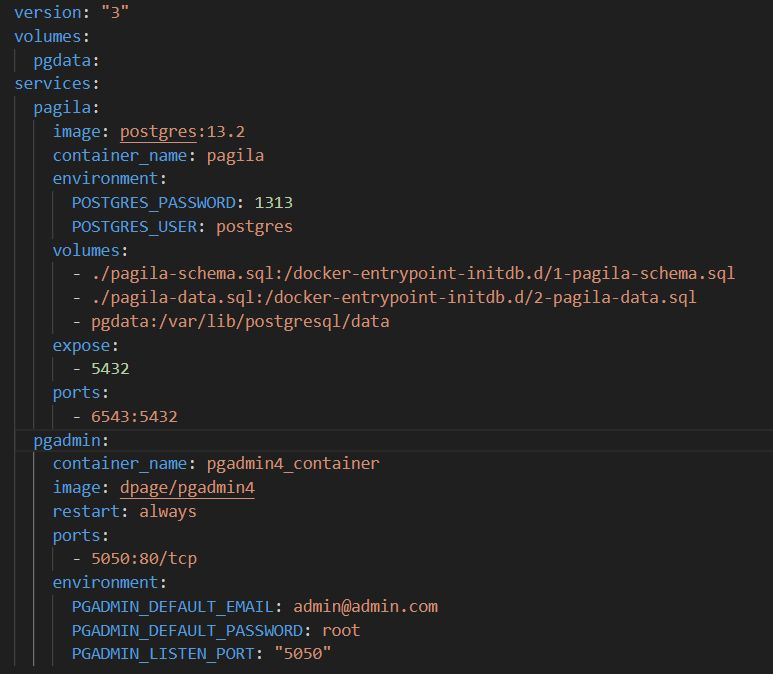Click the pgadmin image key
773x674 pixels.
click(x=76, y=488)
